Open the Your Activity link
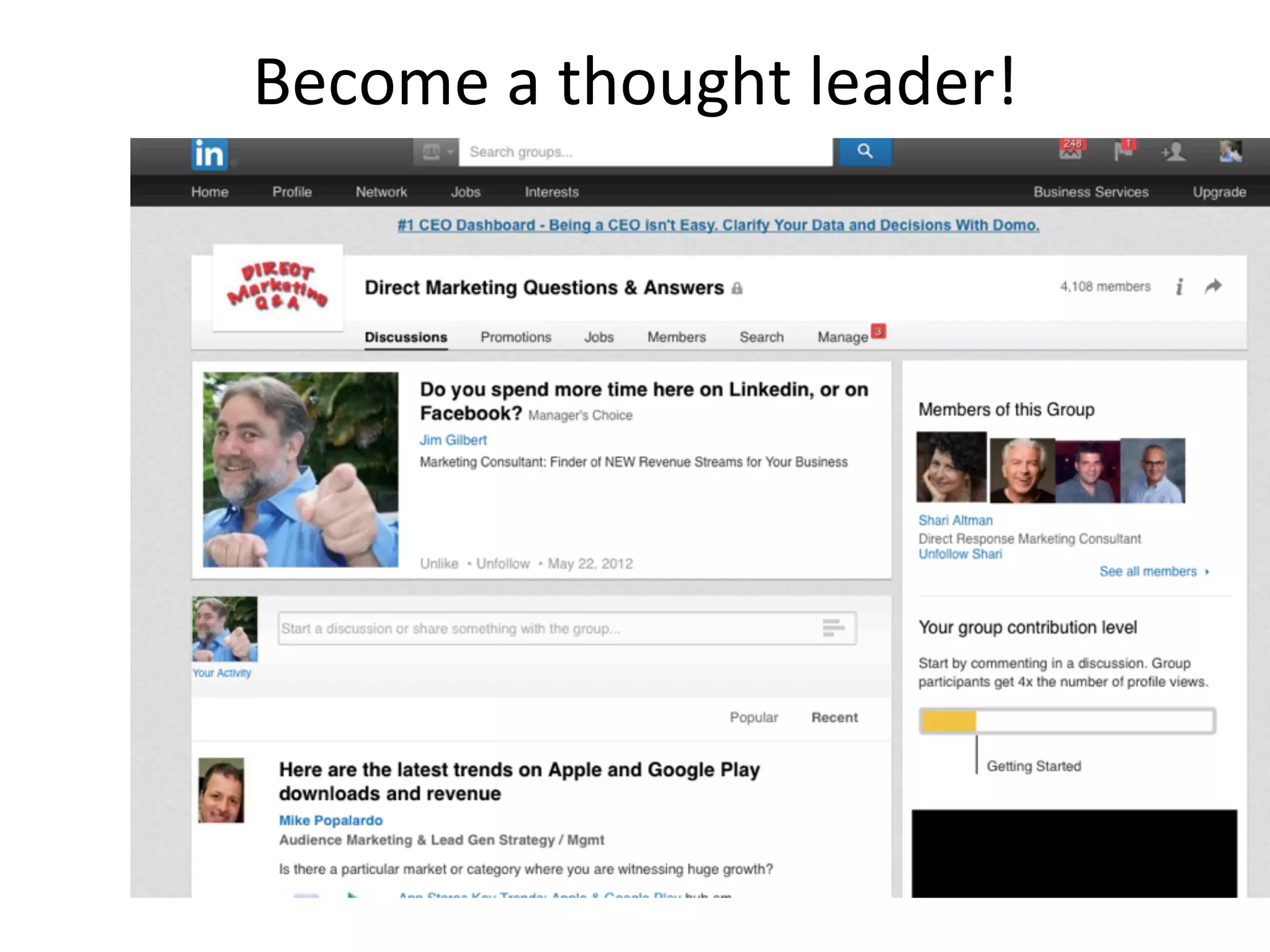 pos(222,673)
